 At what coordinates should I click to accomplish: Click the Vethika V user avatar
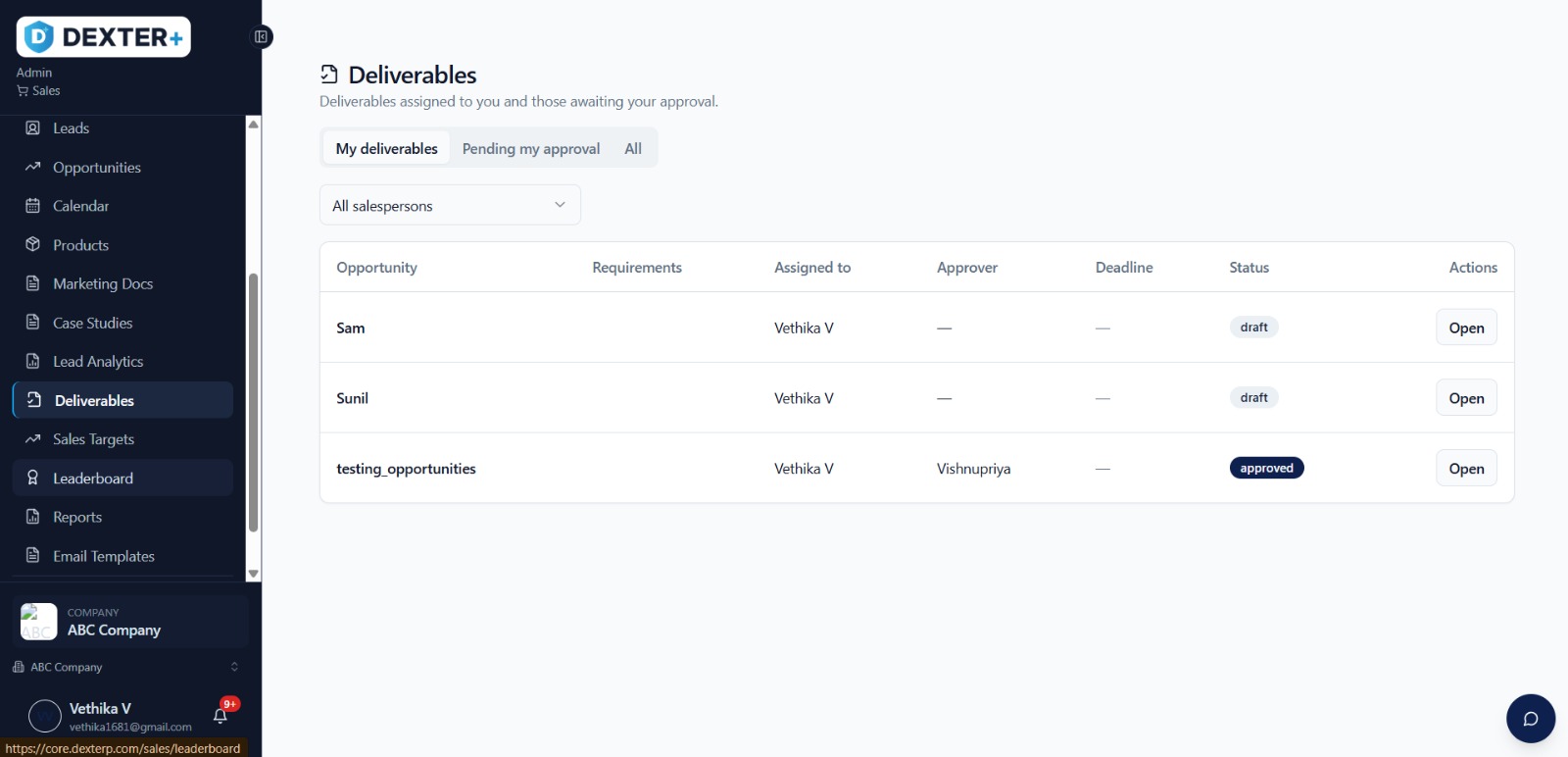point(45,717)
